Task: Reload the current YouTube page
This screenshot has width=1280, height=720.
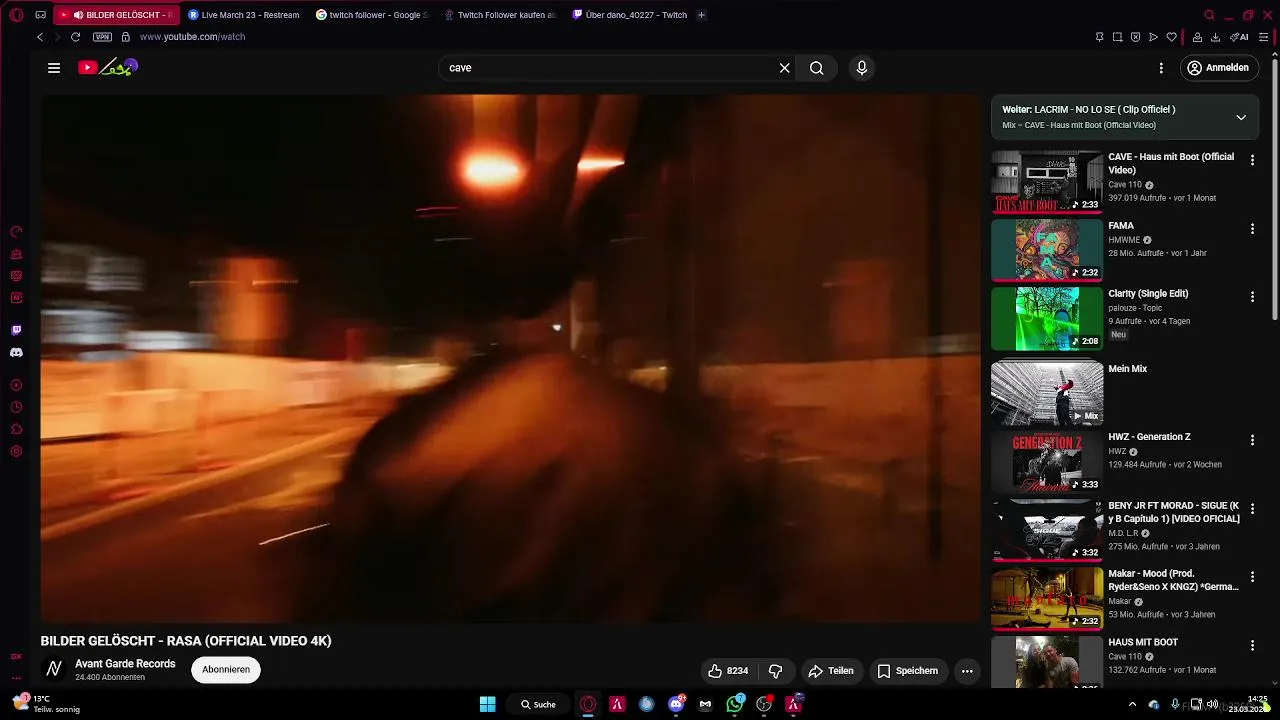Action: point(75,37)
